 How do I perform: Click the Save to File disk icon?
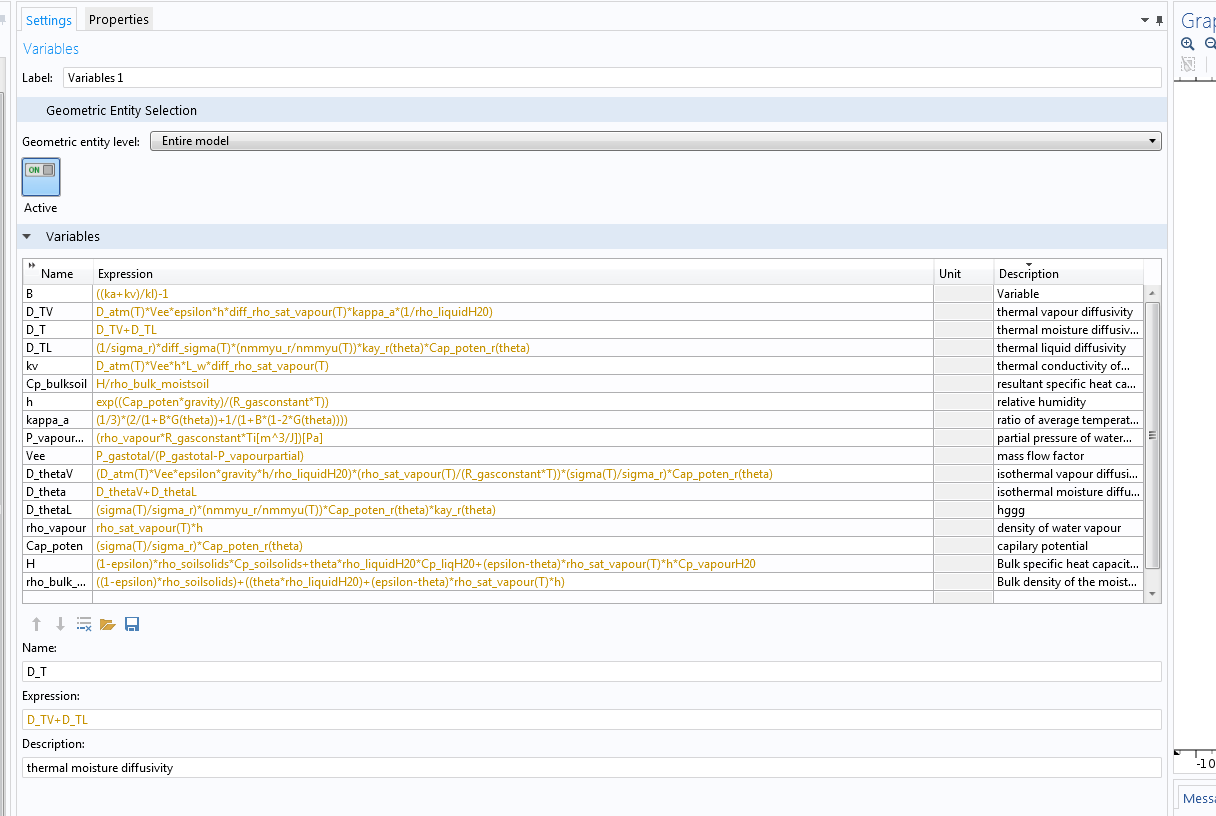click(132, 624)
